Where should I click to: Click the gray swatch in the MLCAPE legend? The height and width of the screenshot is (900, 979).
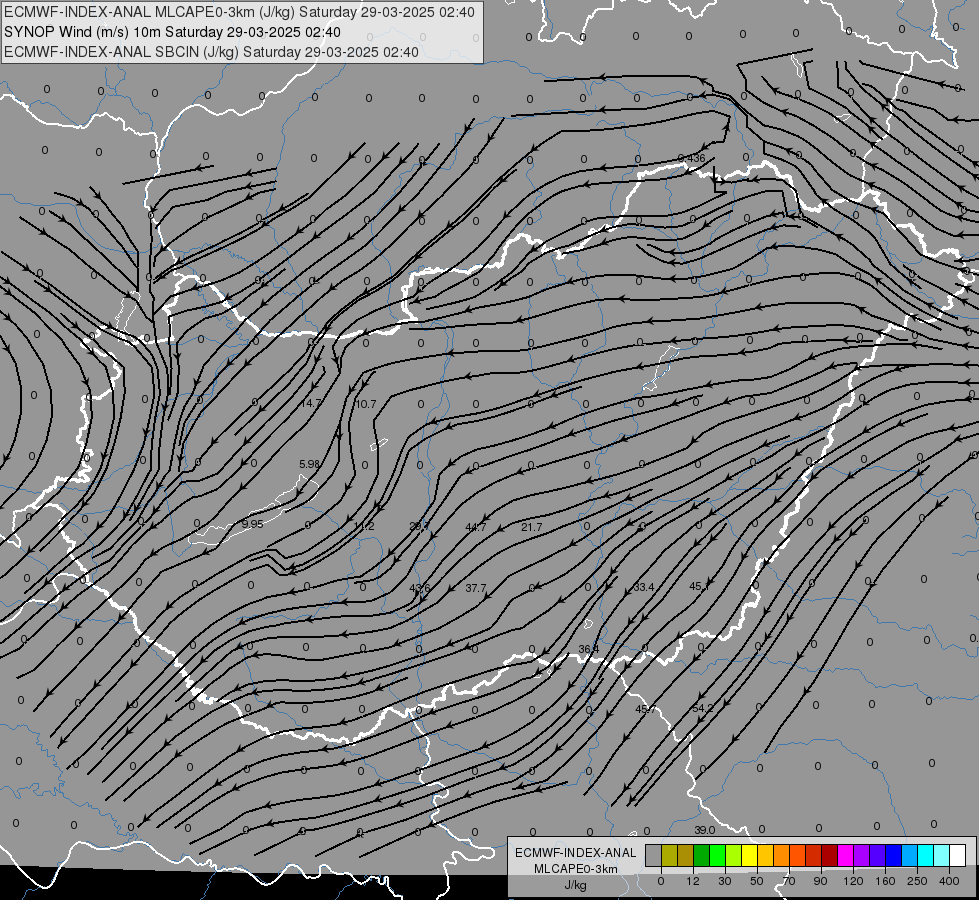(x=654, y=855)
